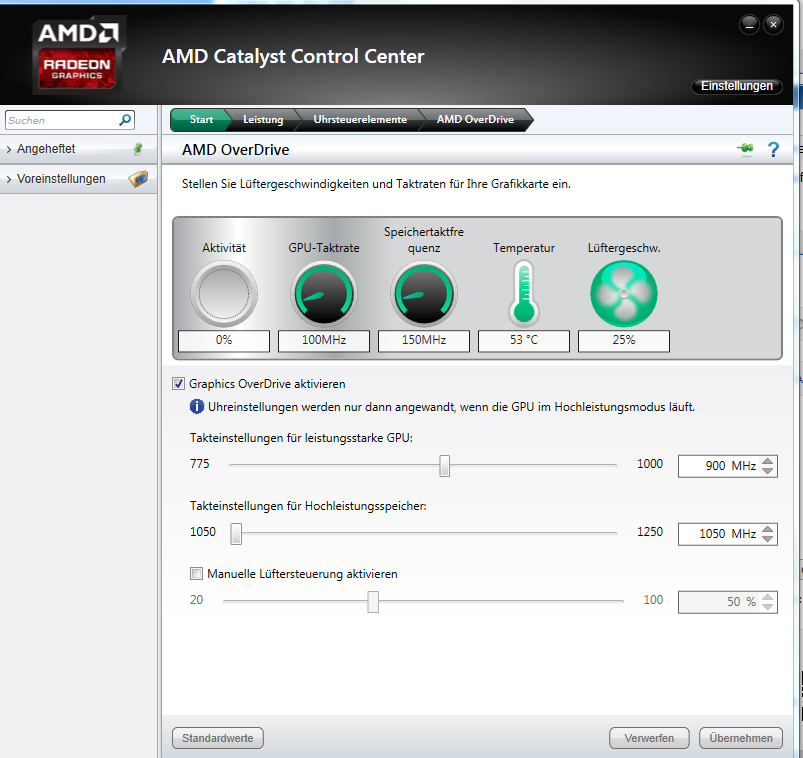The height and width of the screenshot is (758, 803).
Task: Click the AMD Catalyst Control Center title
Action: point(293,56)
